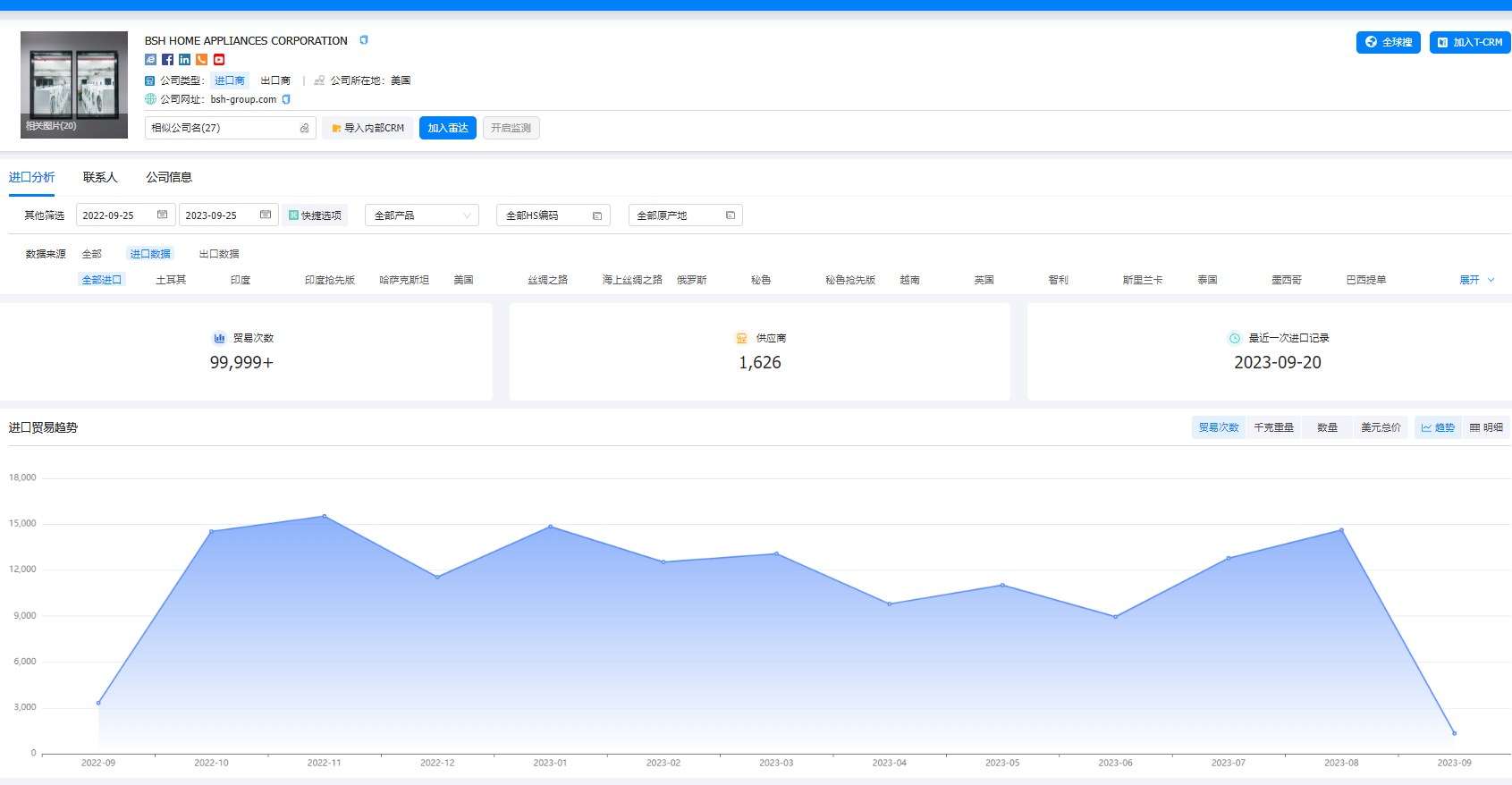Click the building icon beside 公司类型

[150, 80]
